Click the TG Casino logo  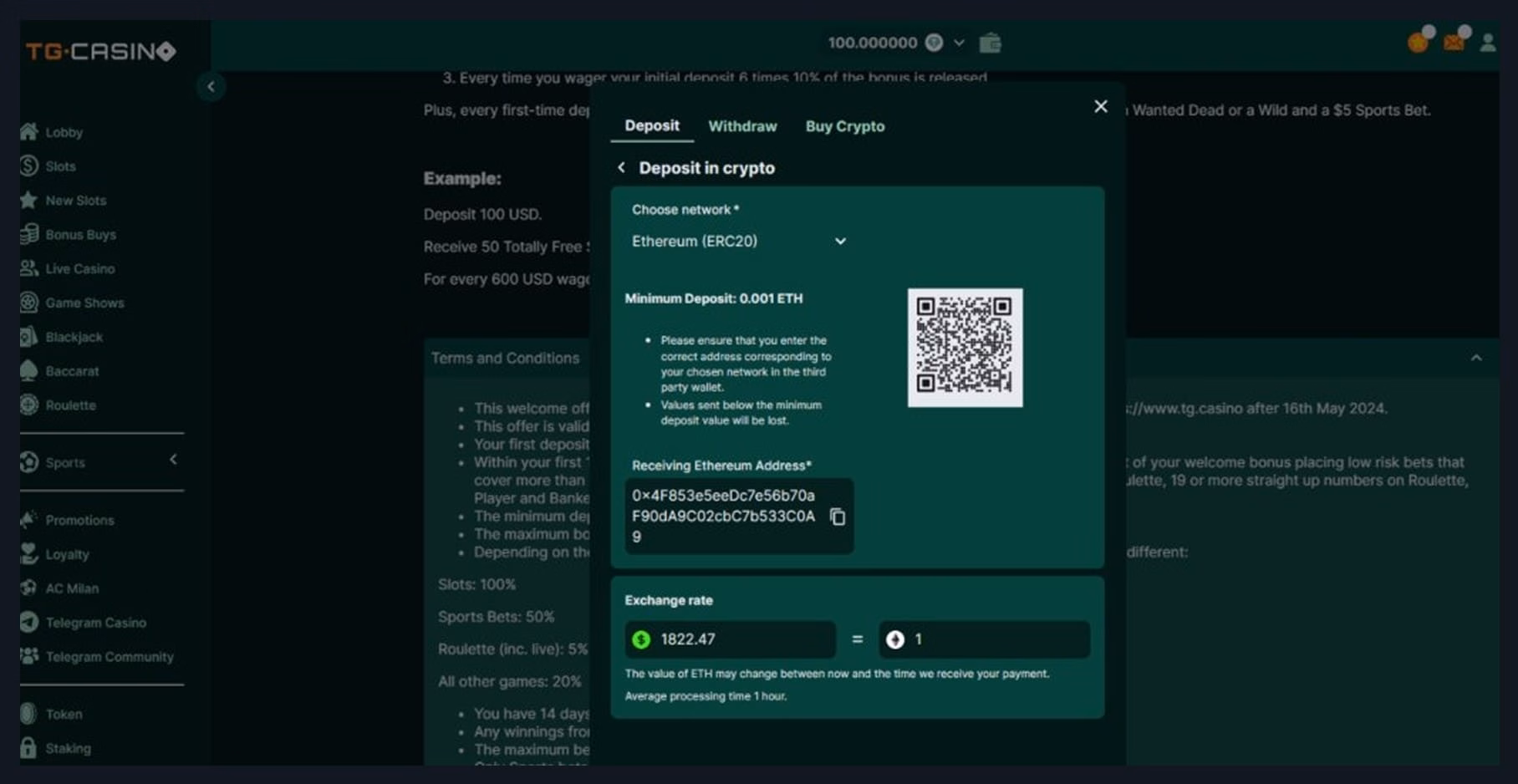click(100, 52)
